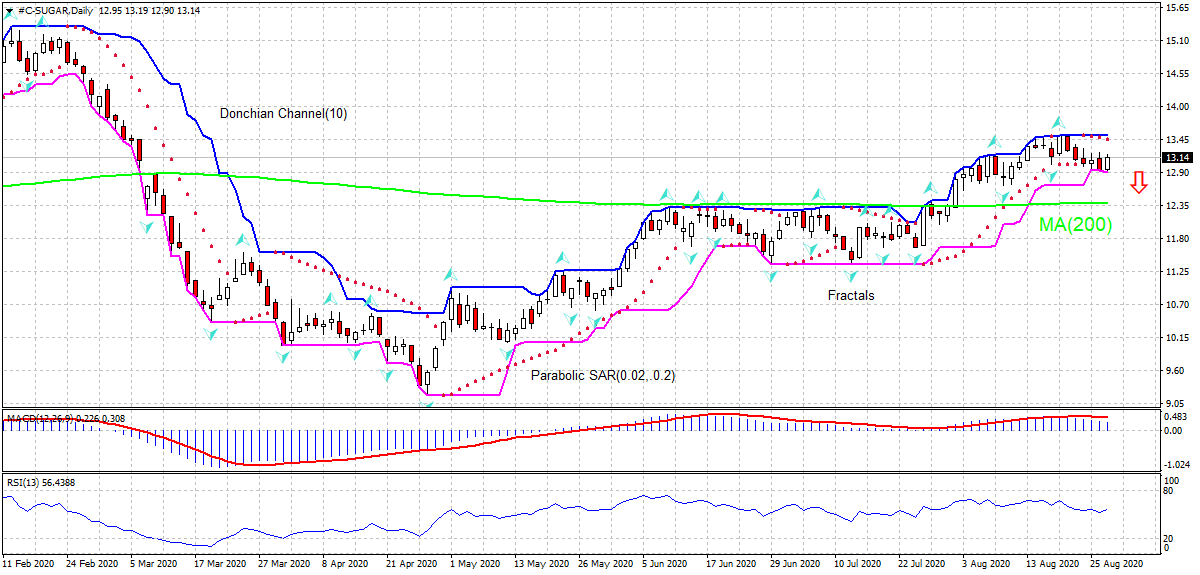Click the -1.024 value on MACD scale
The image size is (1200, 575).
tap(1176, 464)
